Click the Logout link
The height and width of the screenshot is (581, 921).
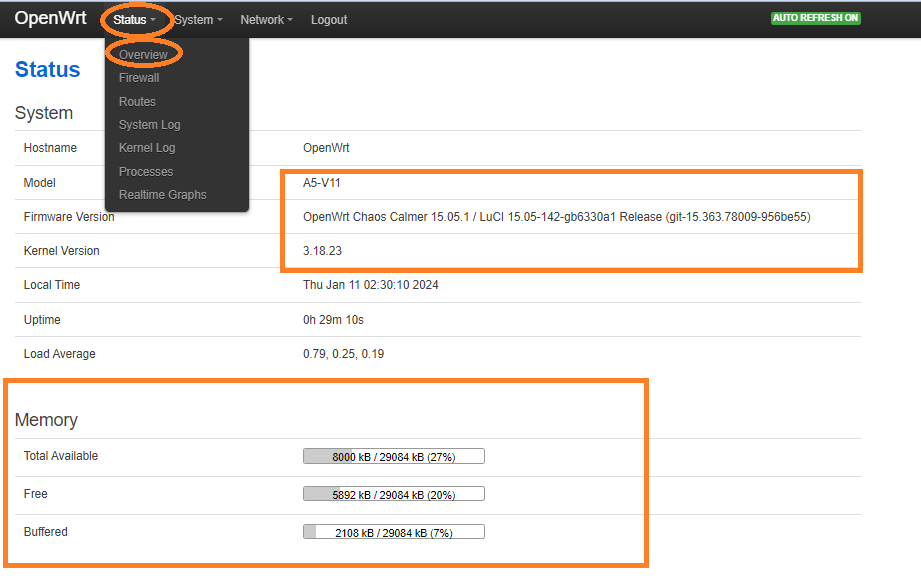point(329,20)
